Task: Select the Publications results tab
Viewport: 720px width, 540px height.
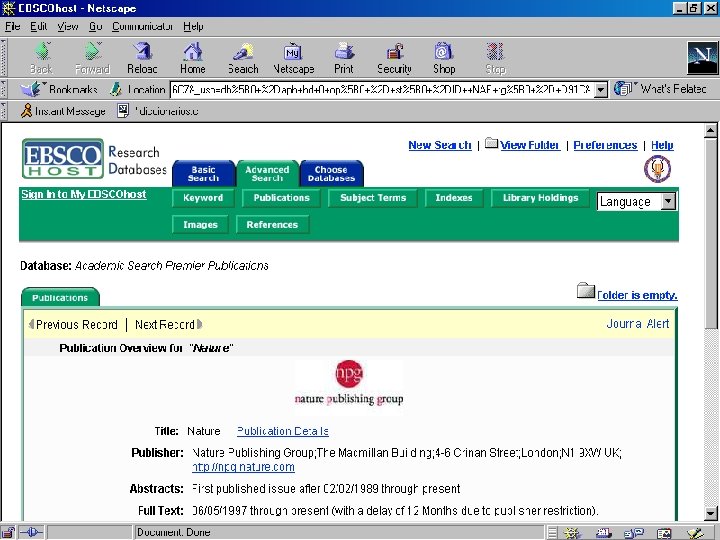Action: click(60, 298)
